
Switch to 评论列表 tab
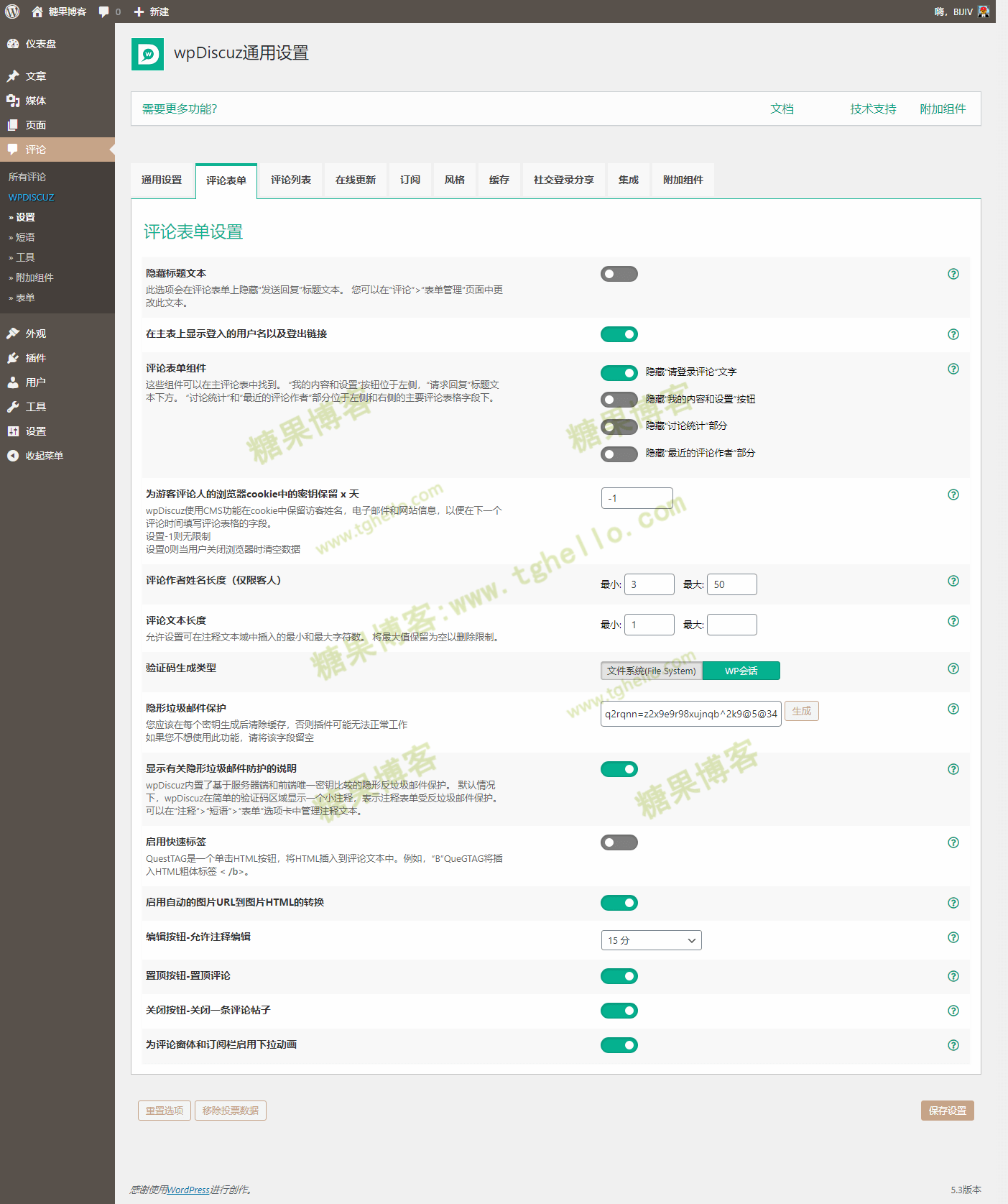(291, 180)
